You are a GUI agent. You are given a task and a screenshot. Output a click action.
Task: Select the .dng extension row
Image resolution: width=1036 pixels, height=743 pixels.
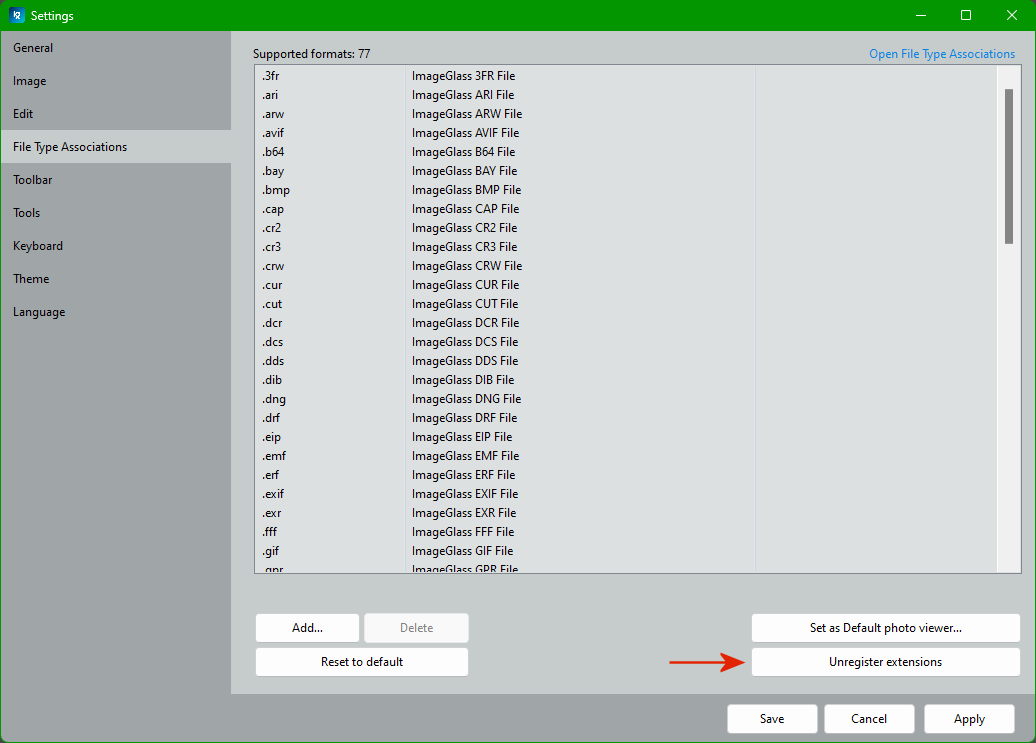pyautogui.click(x=625, y=399)
